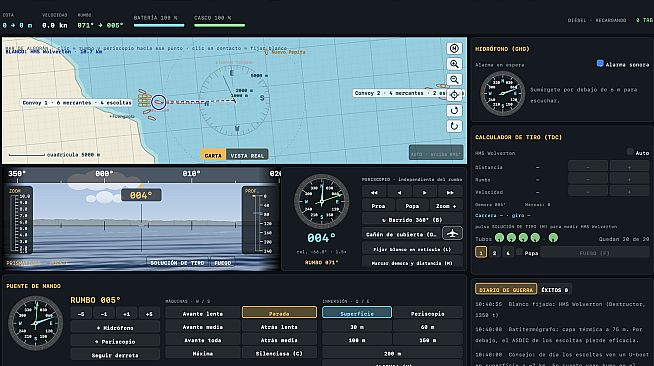Zoom out on the chart map
Screen dimensions: 654x366
click(454, 79)
